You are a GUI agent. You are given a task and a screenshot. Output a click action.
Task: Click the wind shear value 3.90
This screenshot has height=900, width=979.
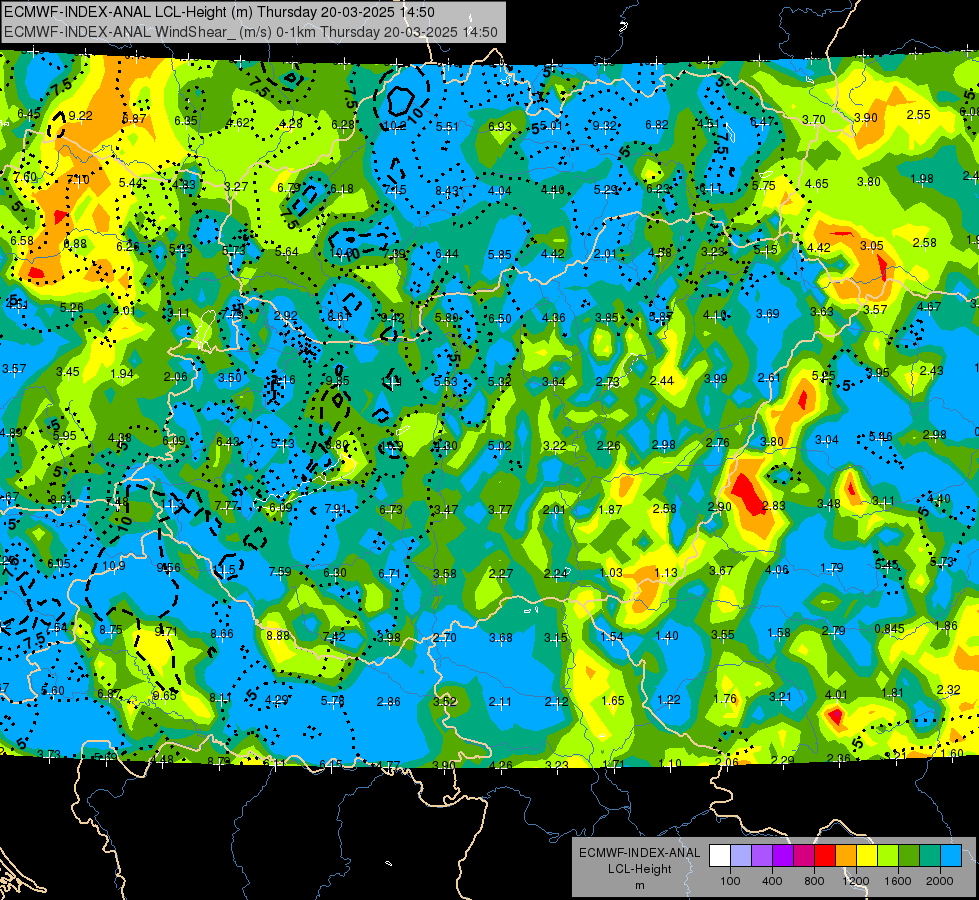[x=866, y=118]
